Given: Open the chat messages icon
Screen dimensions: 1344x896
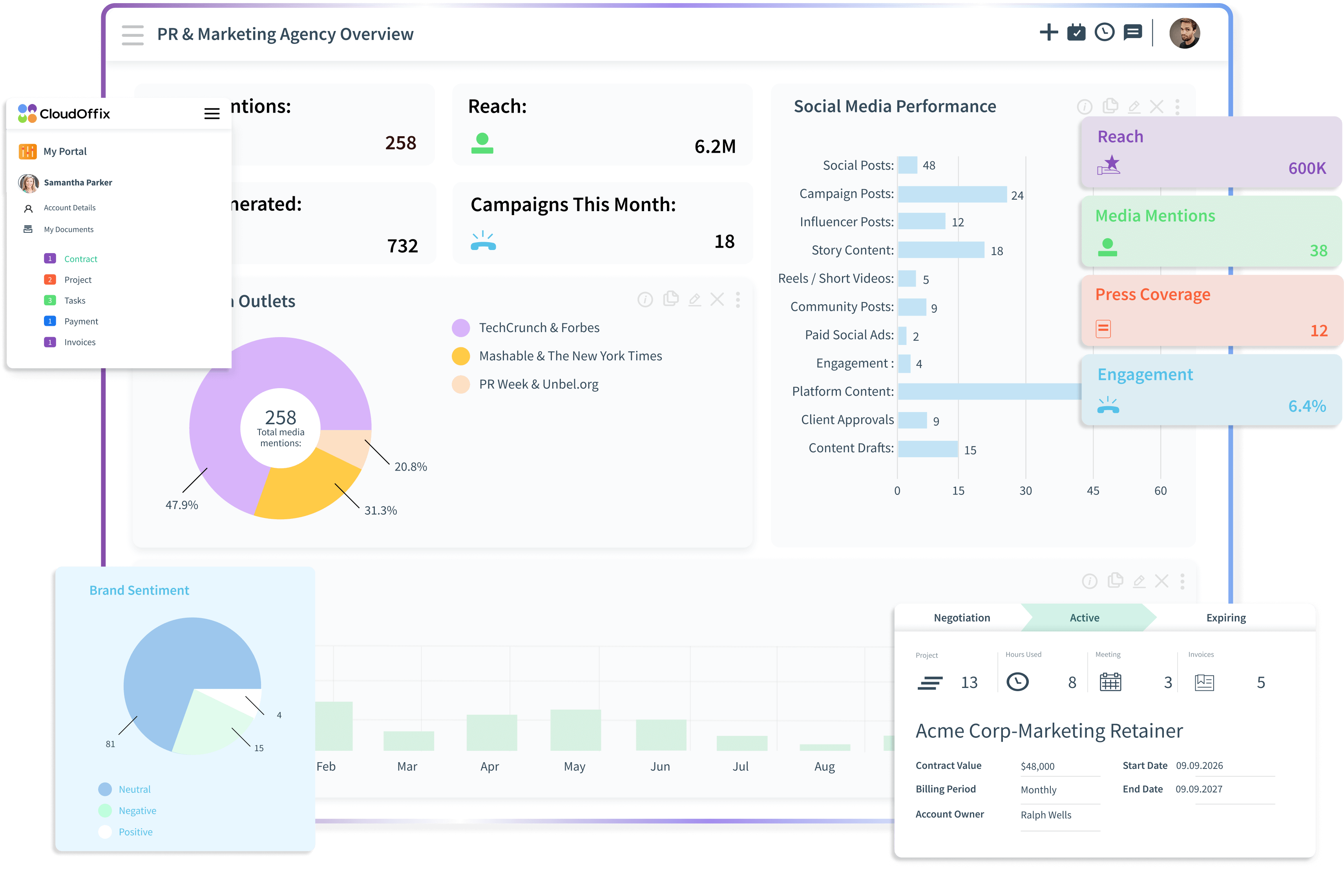Looking at the screenshot, I should click(1133, 33).
